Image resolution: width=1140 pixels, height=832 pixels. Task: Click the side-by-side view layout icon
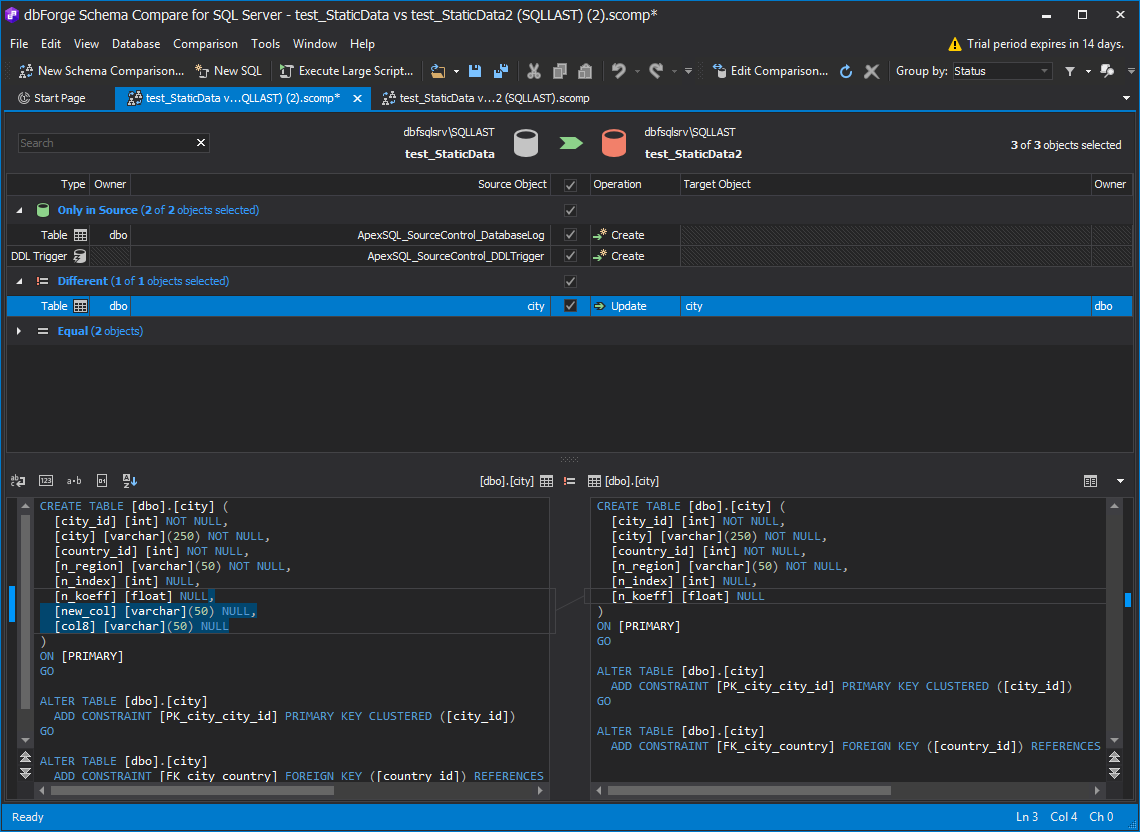point(1090,481)
